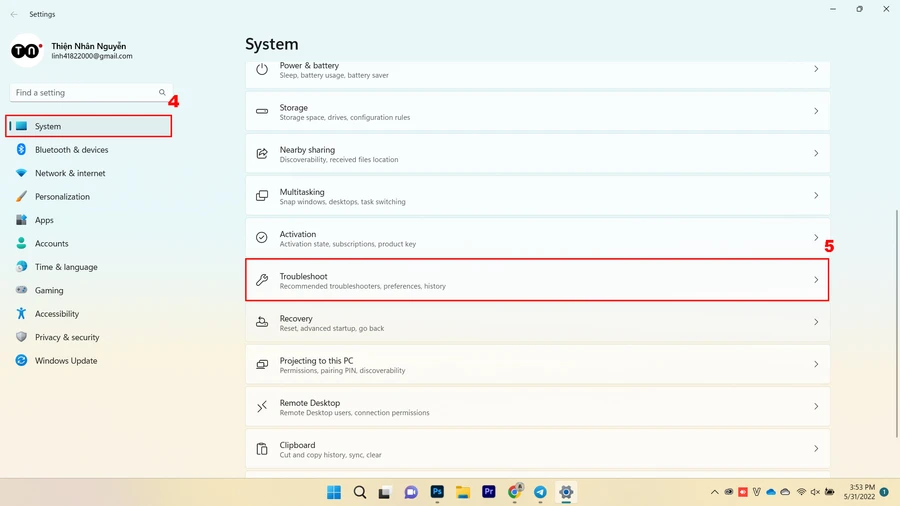The height and width of the screenshot is (506, 900).
Task: Expand Power & battery row chevron
Action: [816, 69]
